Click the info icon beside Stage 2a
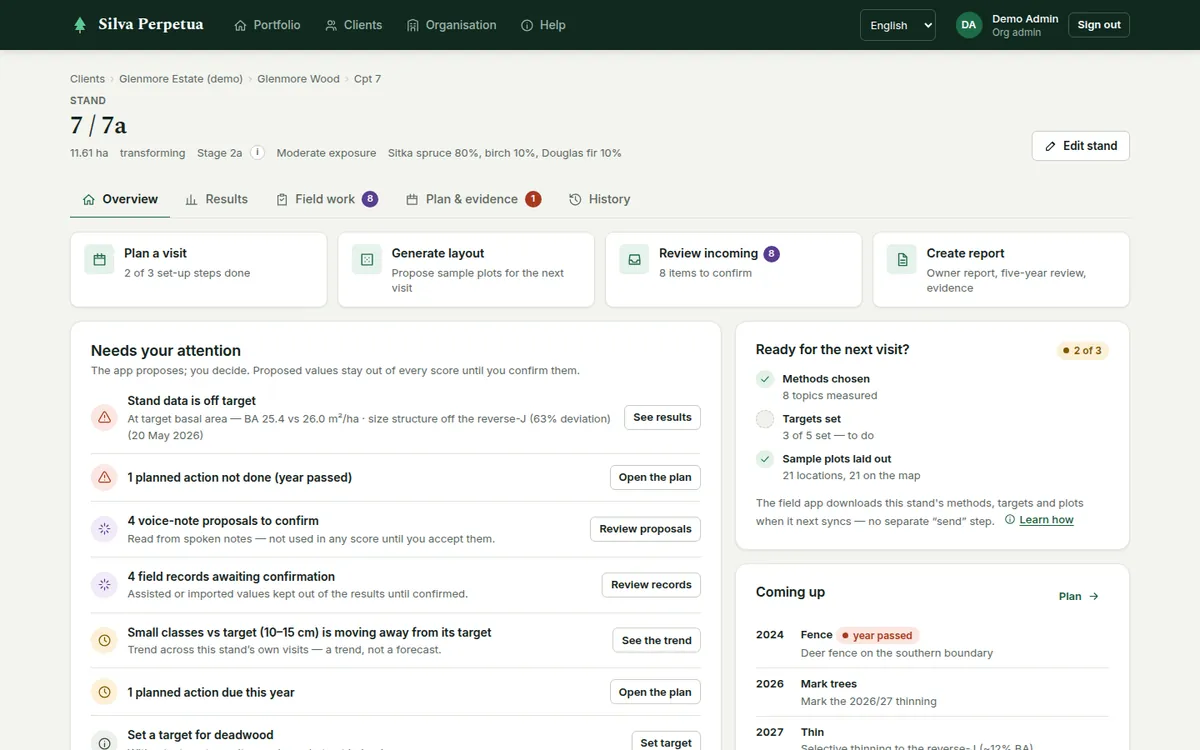 coord(257,153)
